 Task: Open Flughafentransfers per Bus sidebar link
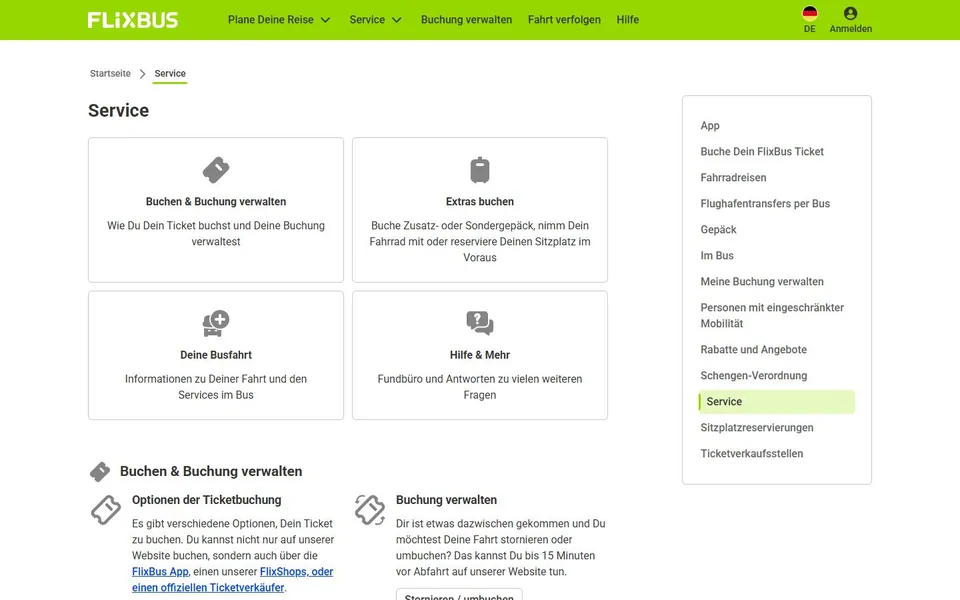[765, 203]
